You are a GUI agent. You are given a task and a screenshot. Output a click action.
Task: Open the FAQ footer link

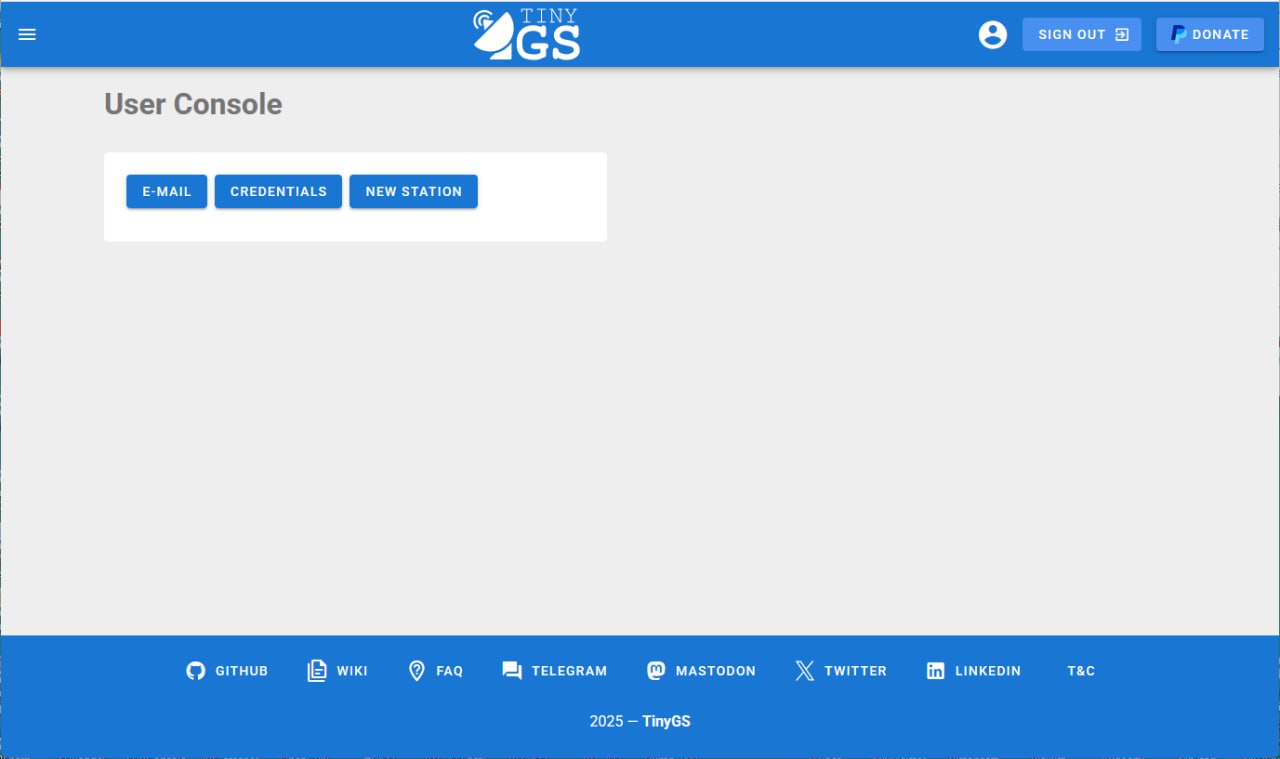pyautogui.click(x=436, y=671)
